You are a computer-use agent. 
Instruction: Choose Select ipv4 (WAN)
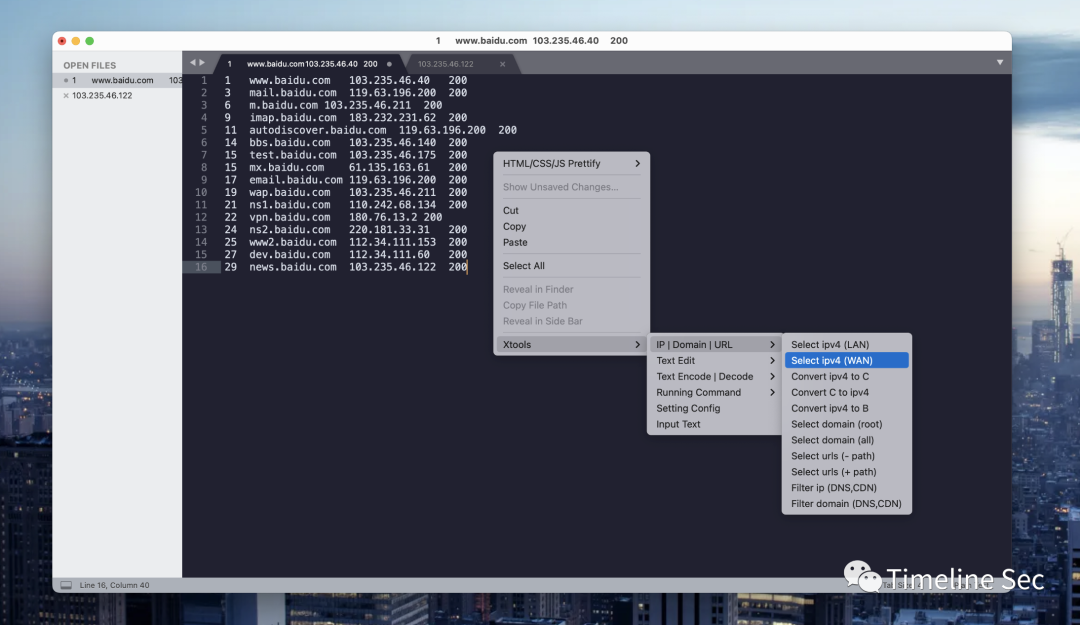point(847,360)
